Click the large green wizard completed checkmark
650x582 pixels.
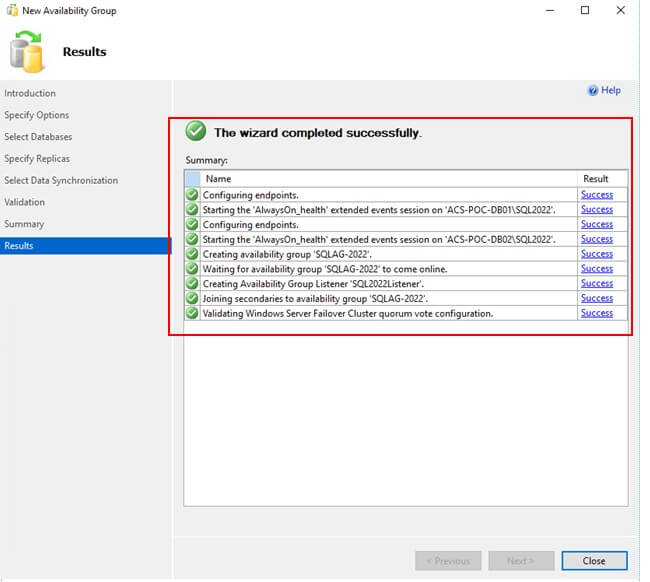196,132
